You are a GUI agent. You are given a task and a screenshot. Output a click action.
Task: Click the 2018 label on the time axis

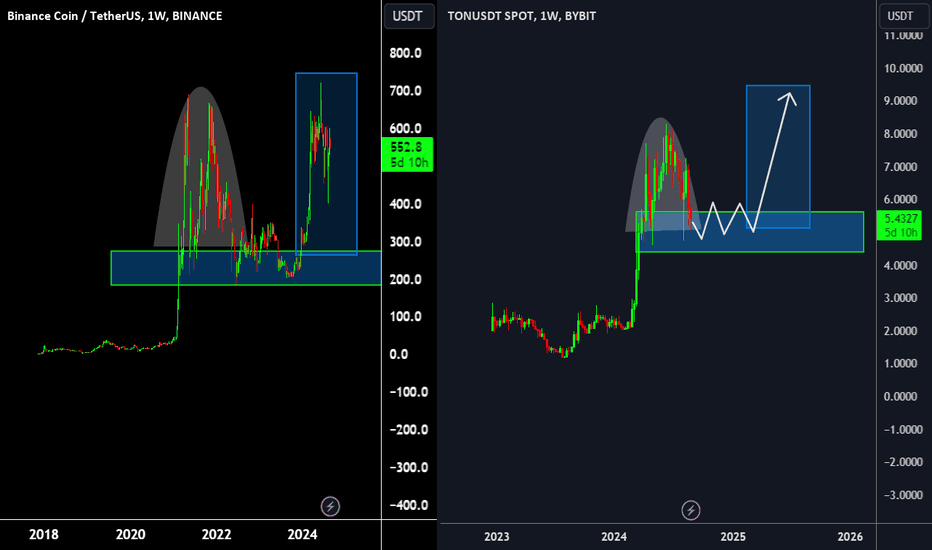tap(44, 535)
